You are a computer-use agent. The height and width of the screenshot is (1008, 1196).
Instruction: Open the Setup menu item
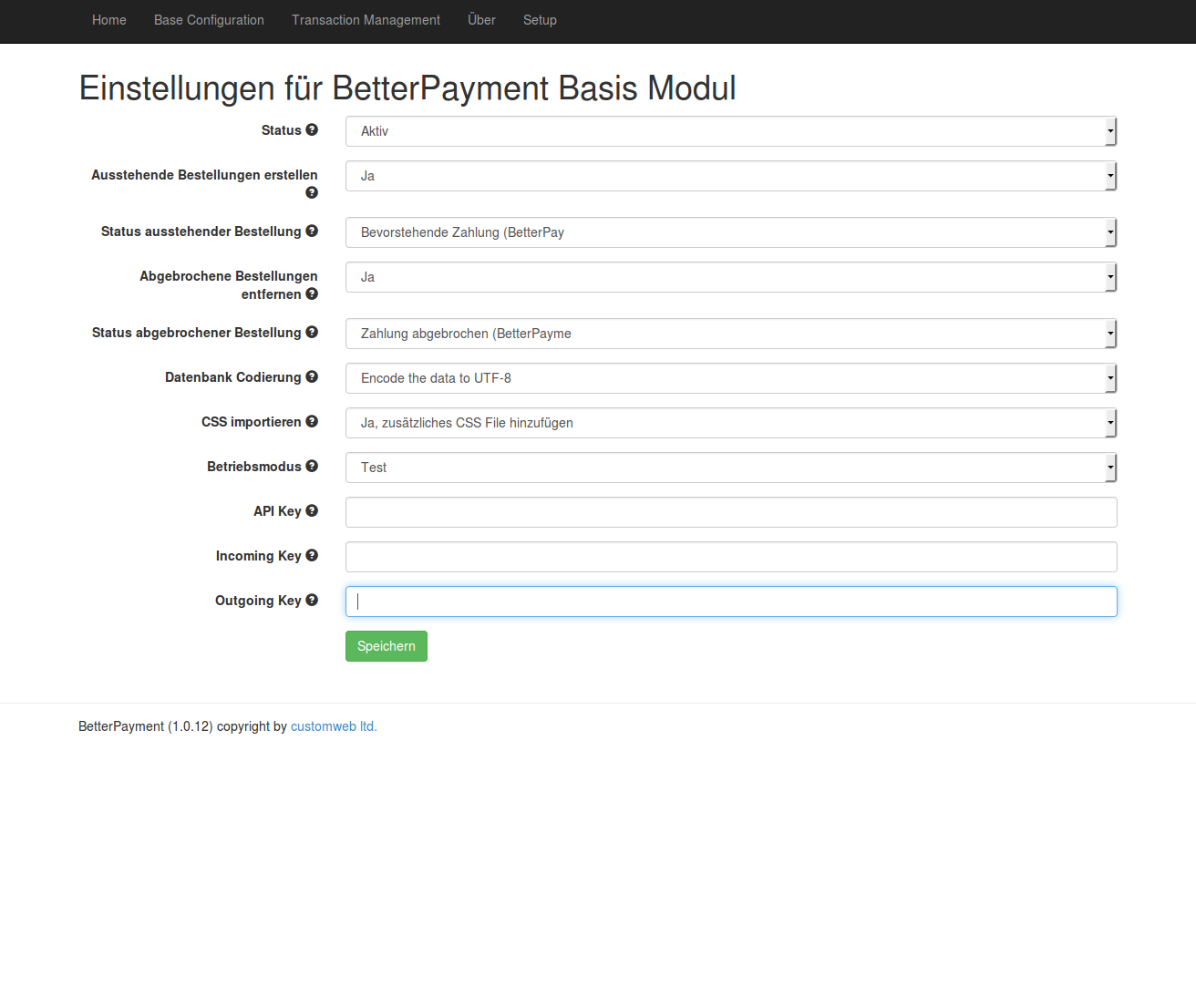coord(540,20)
